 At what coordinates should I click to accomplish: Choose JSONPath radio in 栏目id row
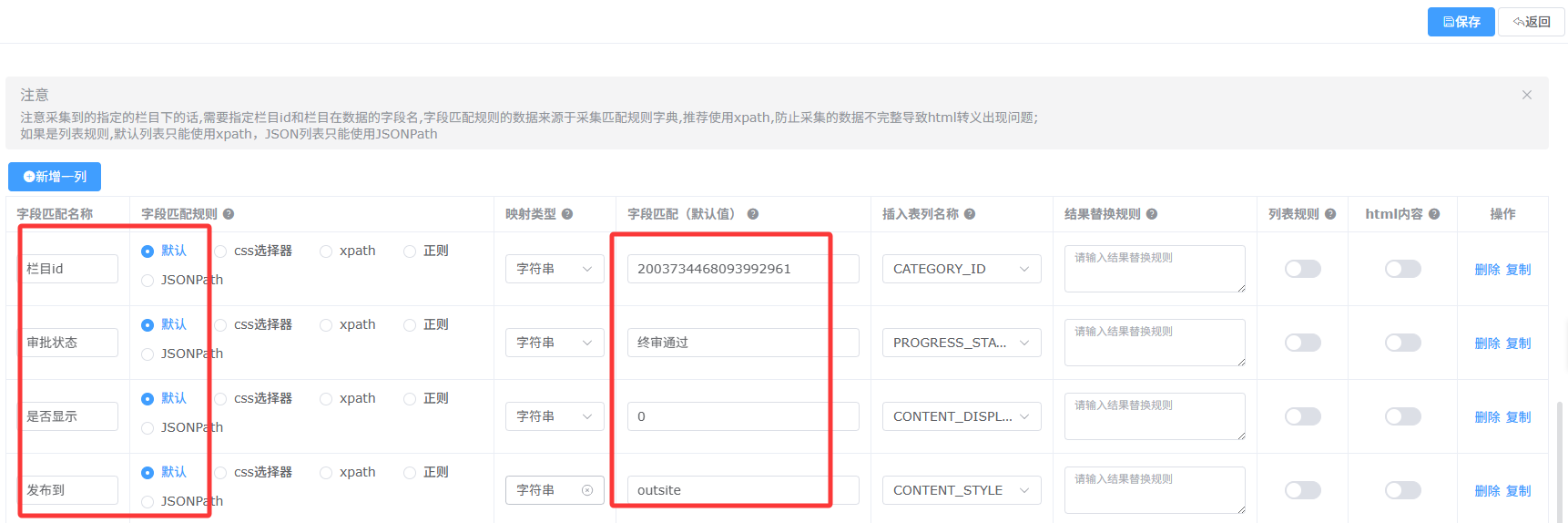pyautogui.click(x=148, y=281)
